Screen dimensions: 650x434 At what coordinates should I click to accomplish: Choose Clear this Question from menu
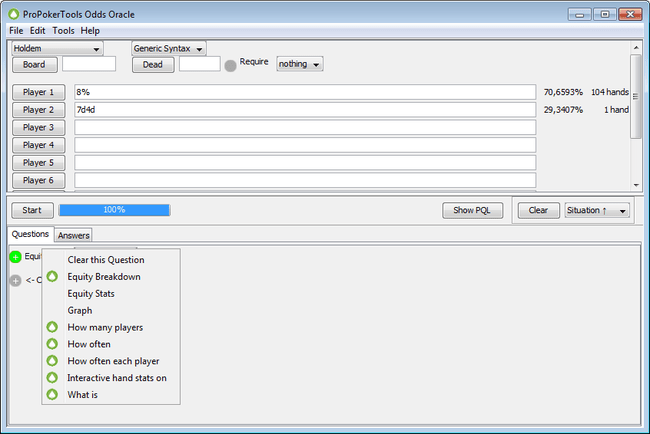click(111, 259)
